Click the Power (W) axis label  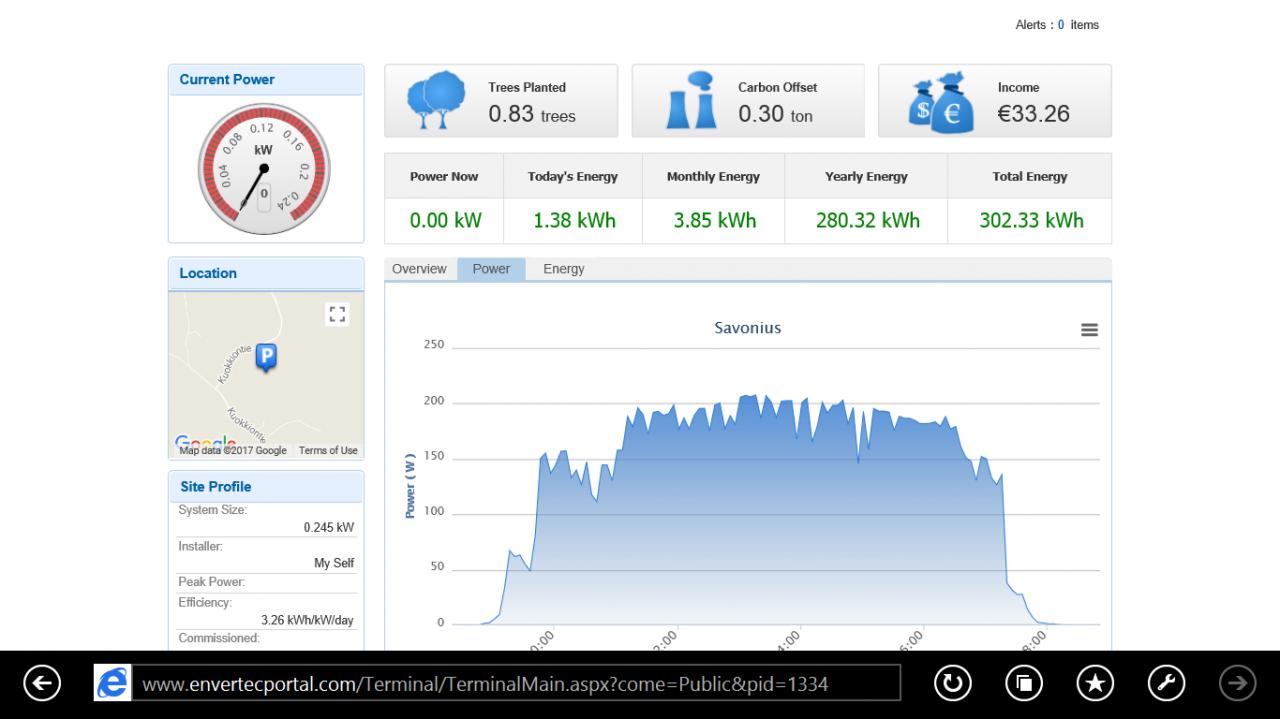click(x=410, y=485)
